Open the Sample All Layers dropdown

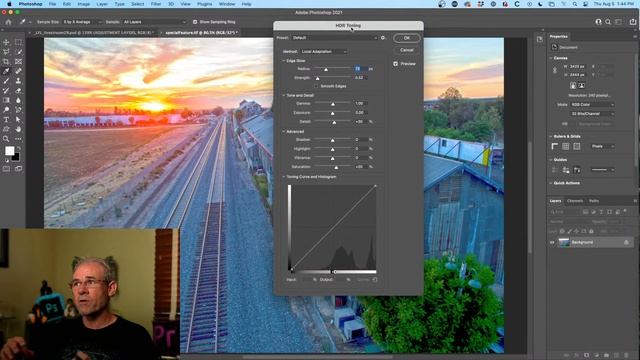coord(154,22)
